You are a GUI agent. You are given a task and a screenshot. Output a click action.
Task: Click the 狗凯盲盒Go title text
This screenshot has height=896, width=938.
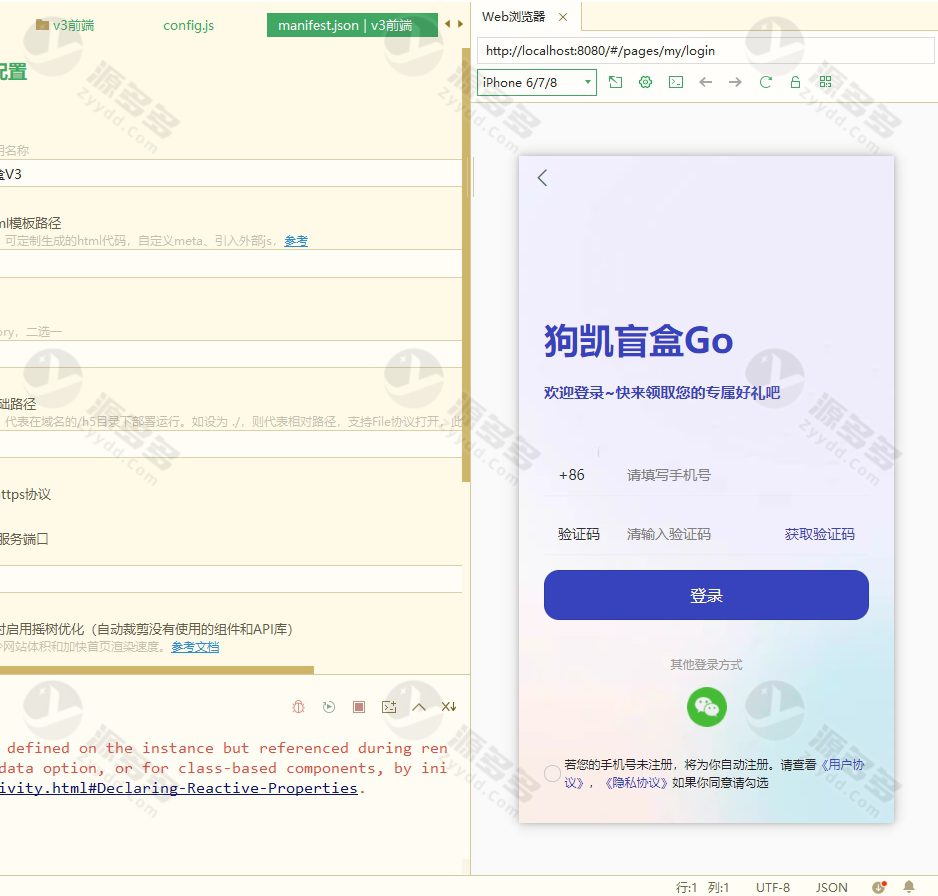click(x=638, y=341)
